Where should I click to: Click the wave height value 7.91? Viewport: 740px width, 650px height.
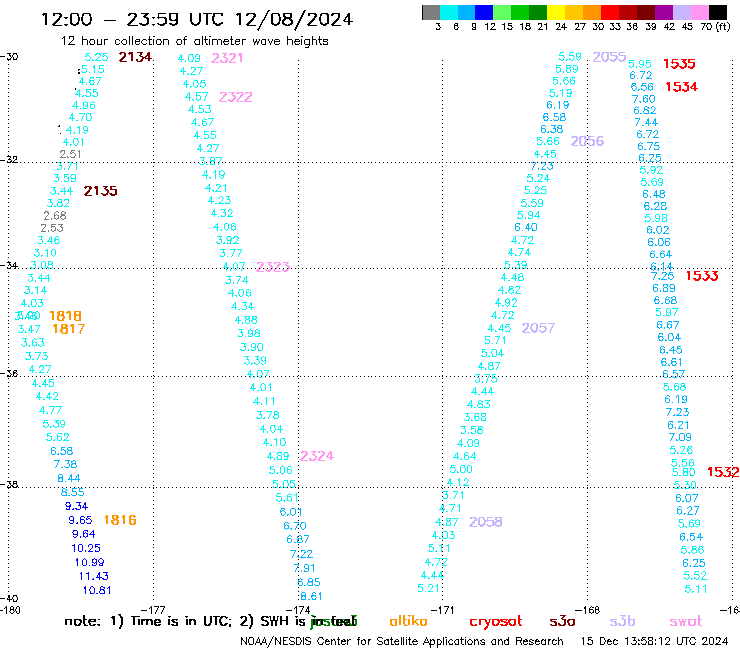(x=304, y=568)
